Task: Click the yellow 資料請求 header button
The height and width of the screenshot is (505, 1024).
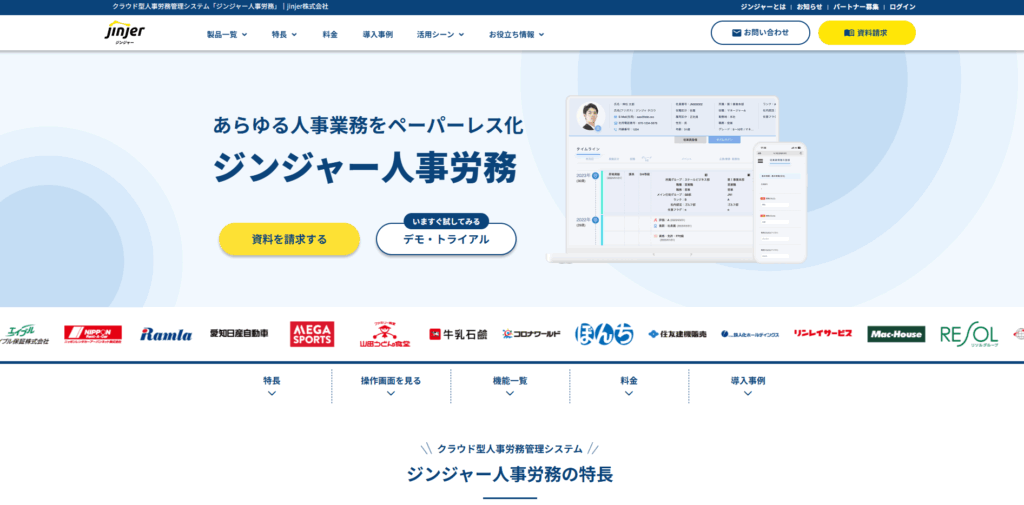Action: pos(867,33)
